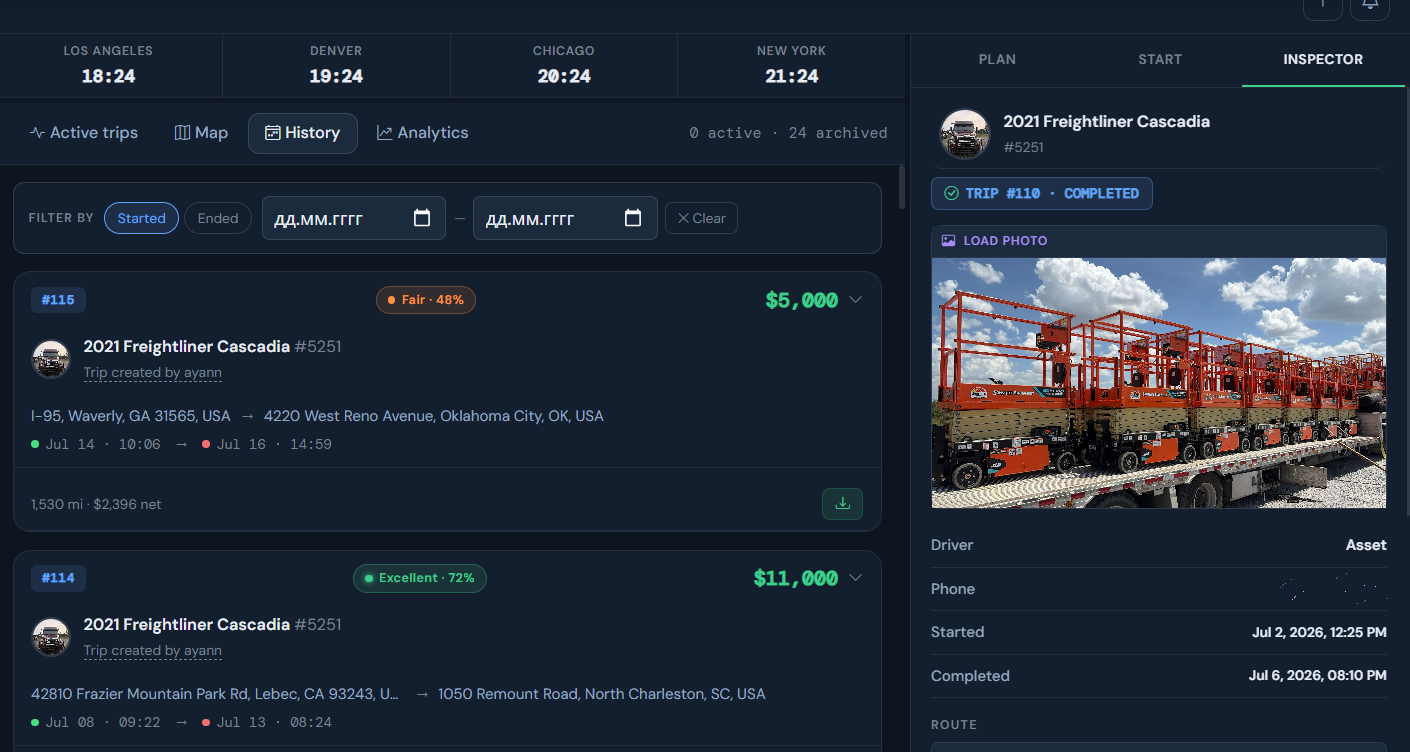
Task: Open the Active trips tab
Action: click(x=84, y=133)
